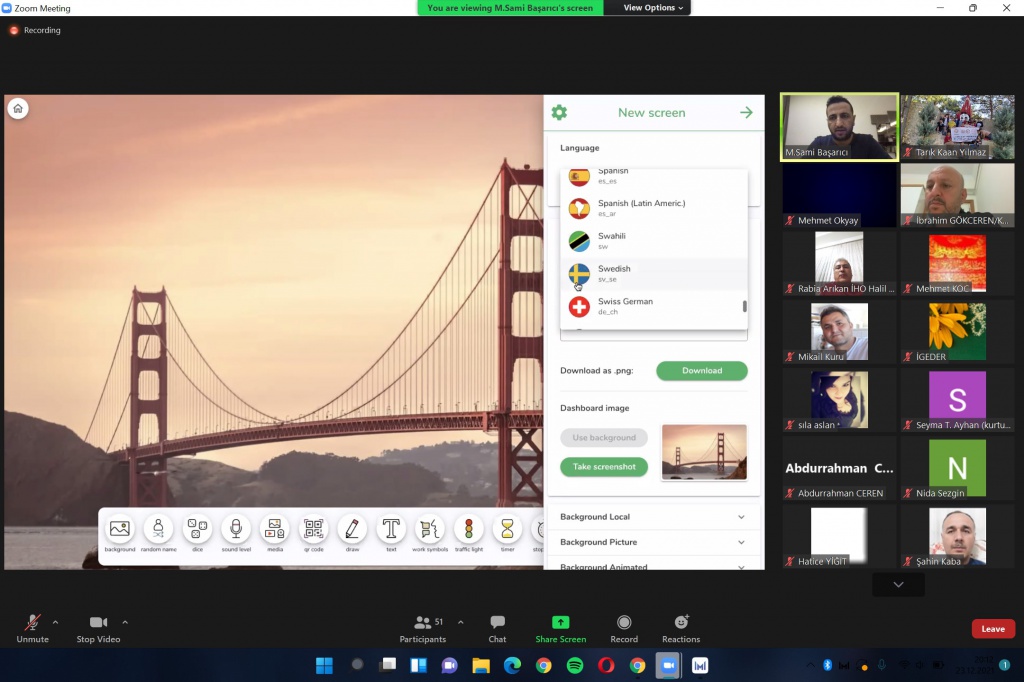
Task: Select Swiss German language option
Action: click(654, 306)
